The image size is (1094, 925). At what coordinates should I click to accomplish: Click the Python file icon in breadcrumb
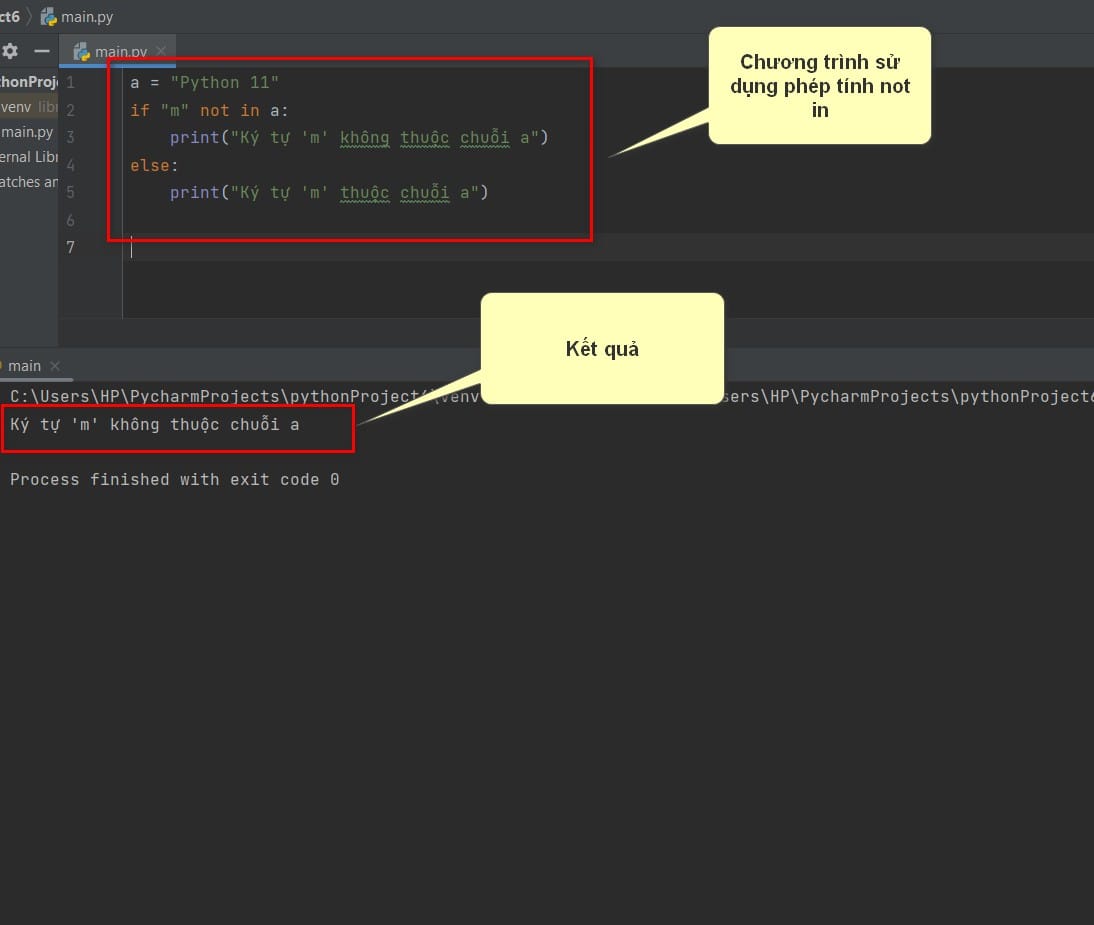(48, 17)
